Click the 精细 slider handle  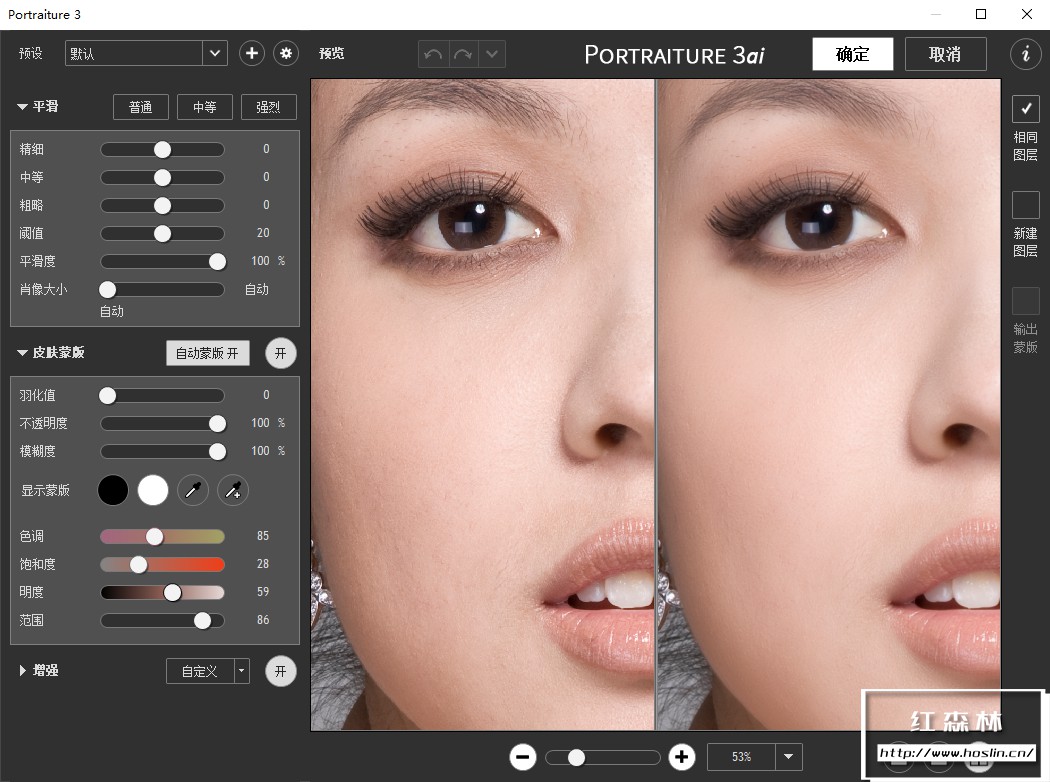[x=162, y=149]
